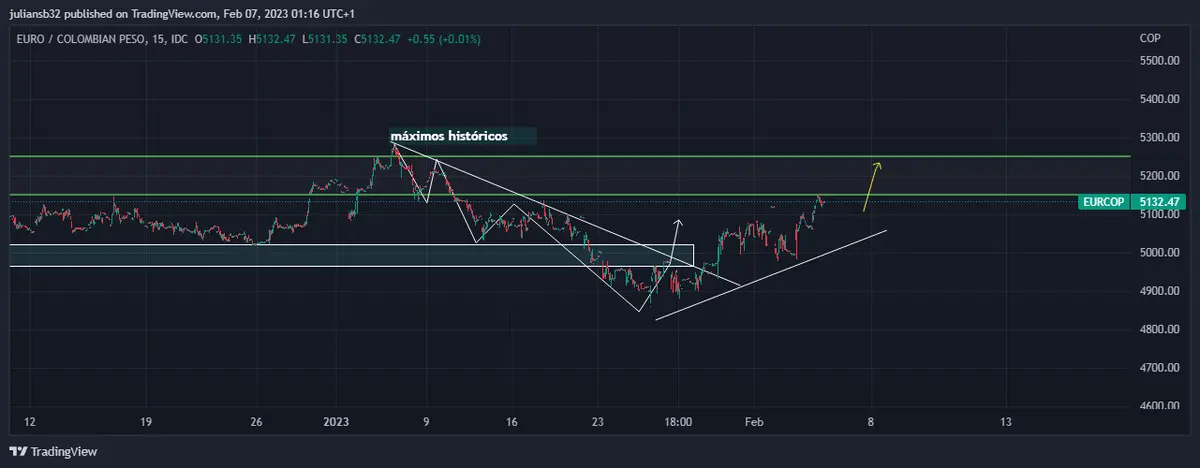Open the COP currency label above price scale
This screenshot has height=468, width=1200.
[1150, 38]
